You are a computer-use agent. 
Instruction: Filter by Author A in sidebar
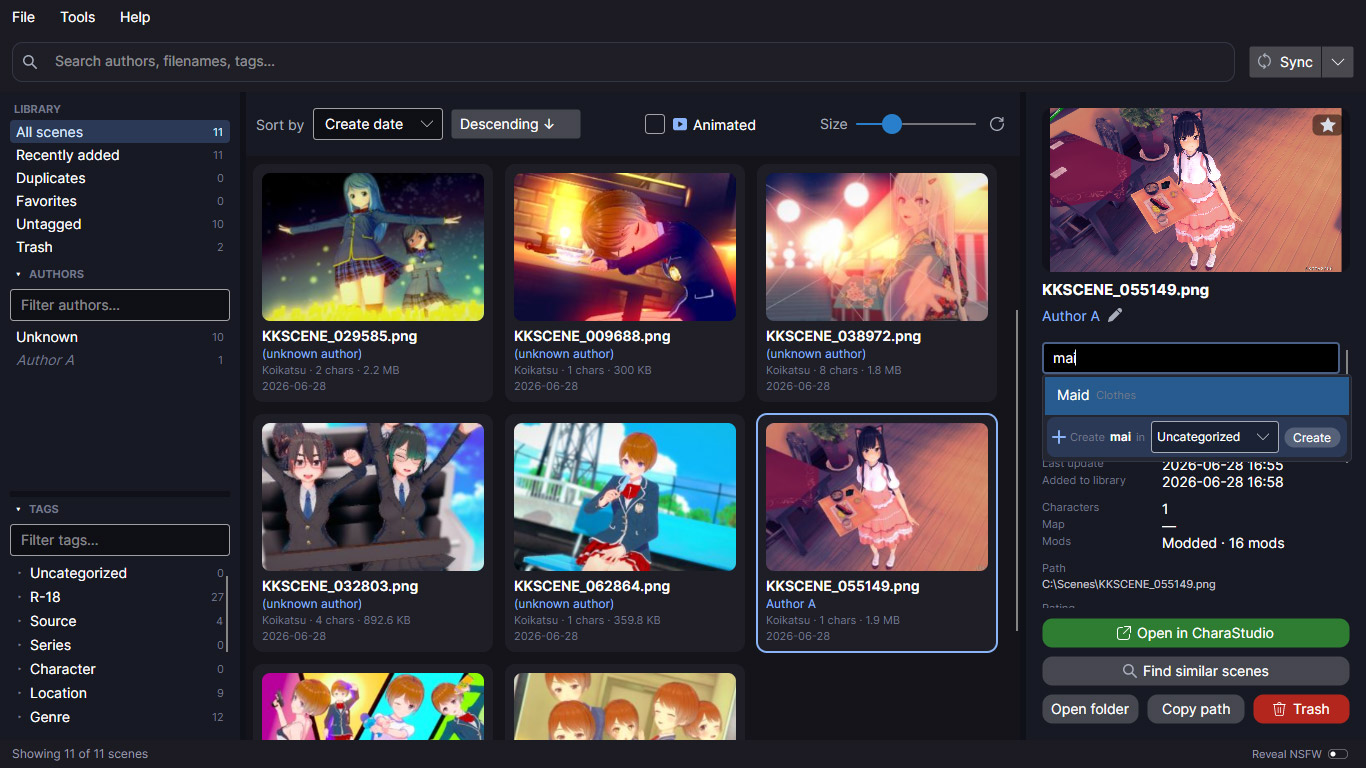tap(120, 360)
